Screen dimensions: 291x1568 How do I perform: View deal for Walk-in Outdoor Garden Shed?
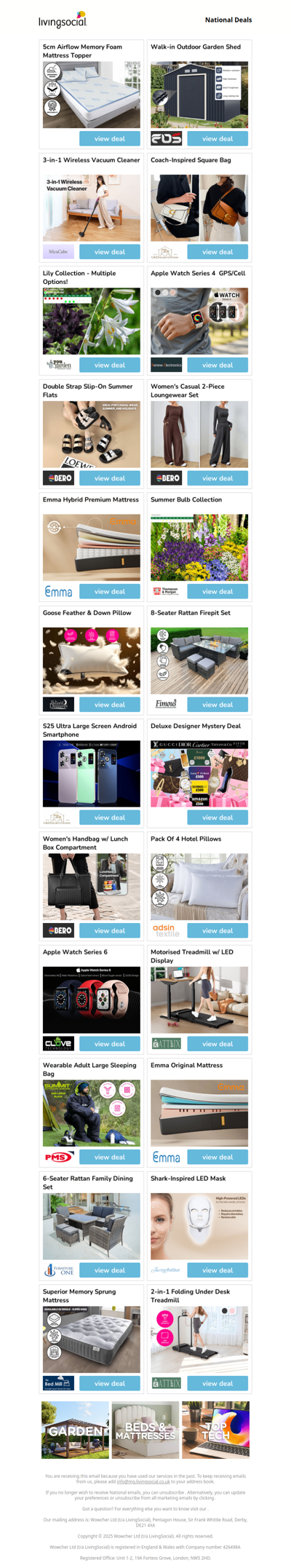[218, 138]
